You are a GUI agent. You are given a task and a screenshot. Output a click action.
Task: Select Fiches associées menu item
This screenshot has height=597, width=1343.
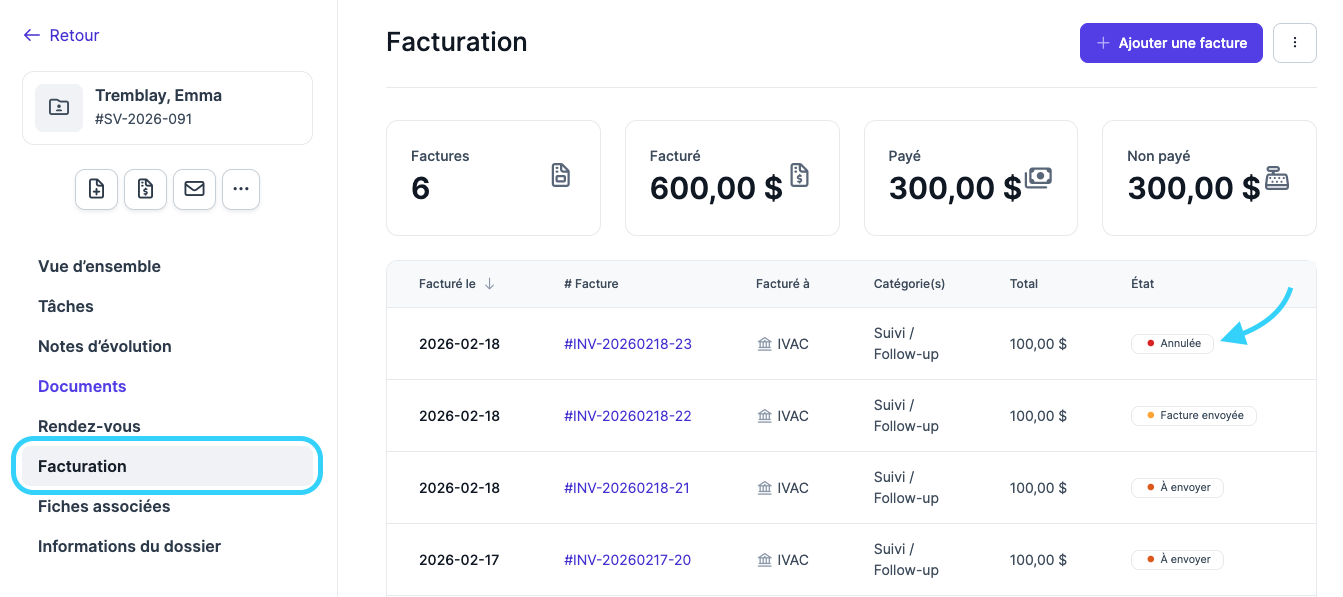(x=104, y=506)
